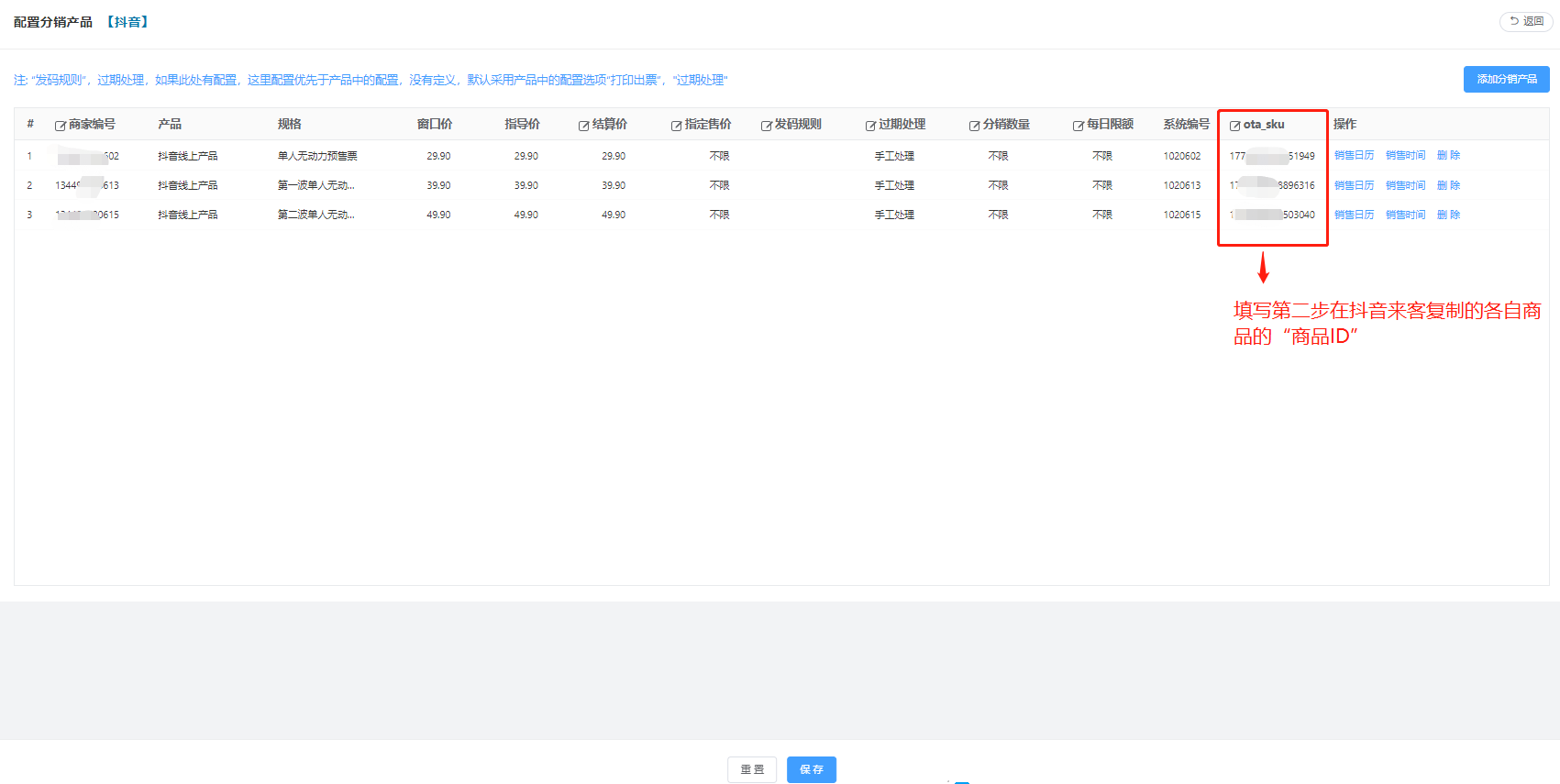The height and width of the screenshot is (784, 1560).
Task: Delete the third product row
Action: [1448, 215]
